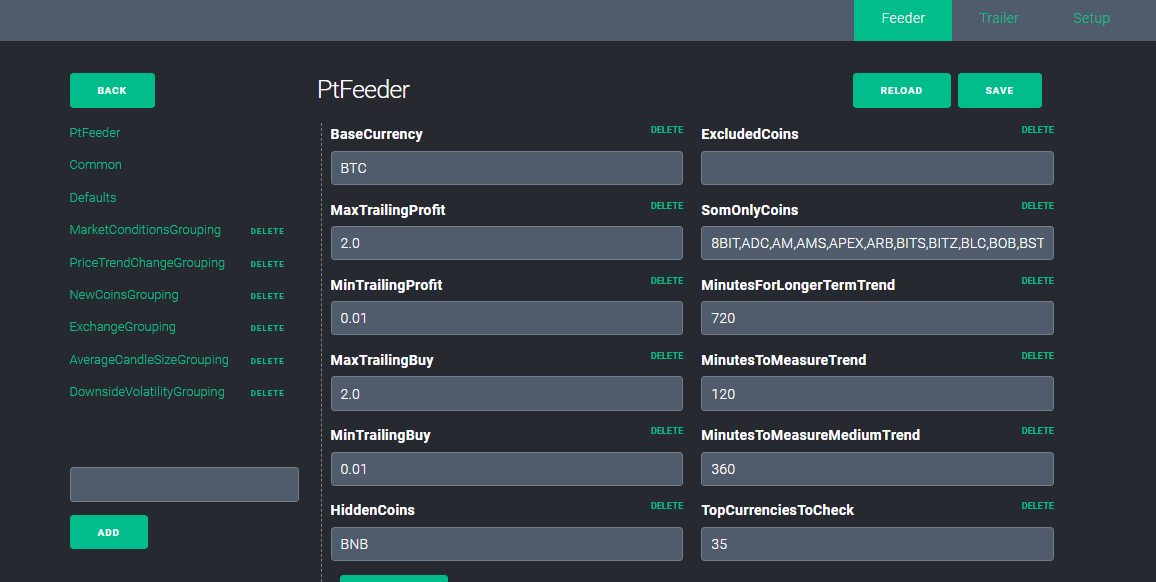1156x582 pixels.
Task: Edit the TopCurrenciesToCheck field
Action: coord(877,544)
